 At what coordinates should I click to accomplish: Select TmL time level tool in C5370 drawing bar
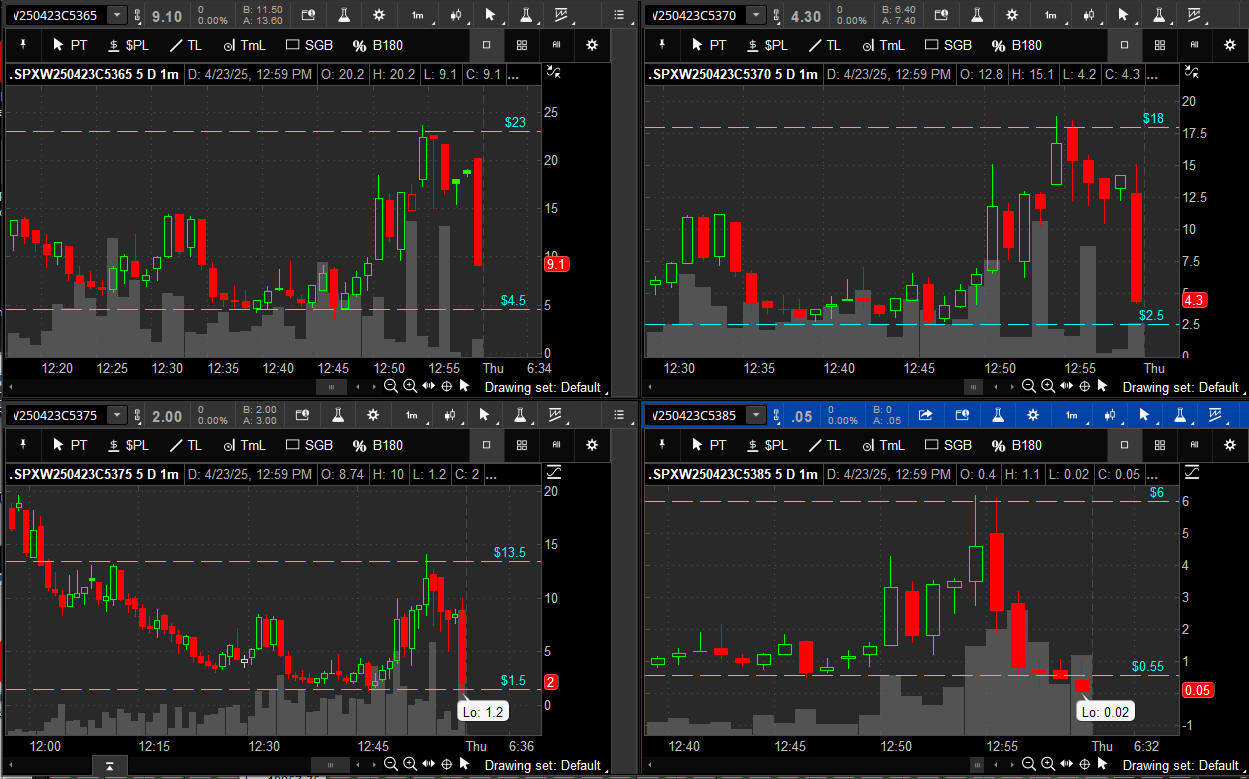coord(882,45)
